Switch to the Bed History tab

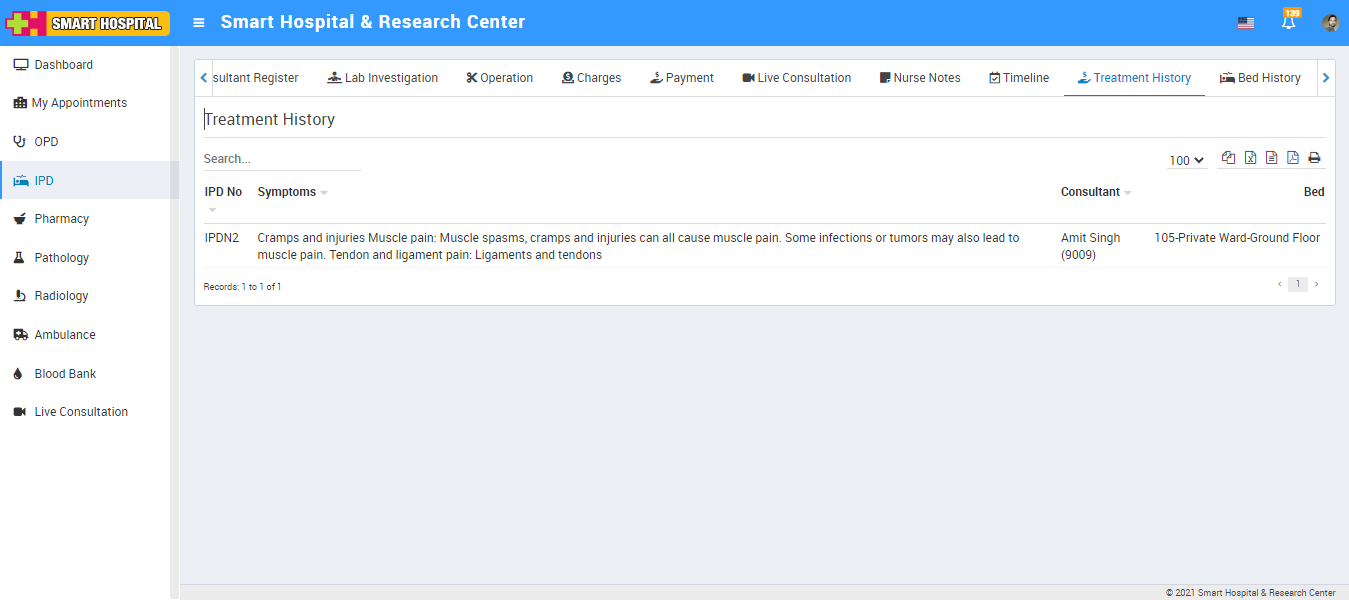coord(1260,78)
